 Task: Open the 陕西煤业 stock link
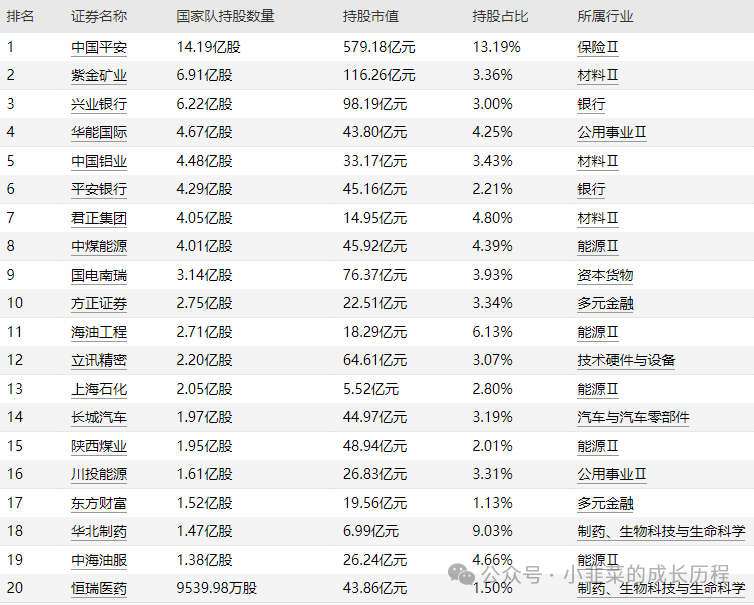[x=99, y=446]
